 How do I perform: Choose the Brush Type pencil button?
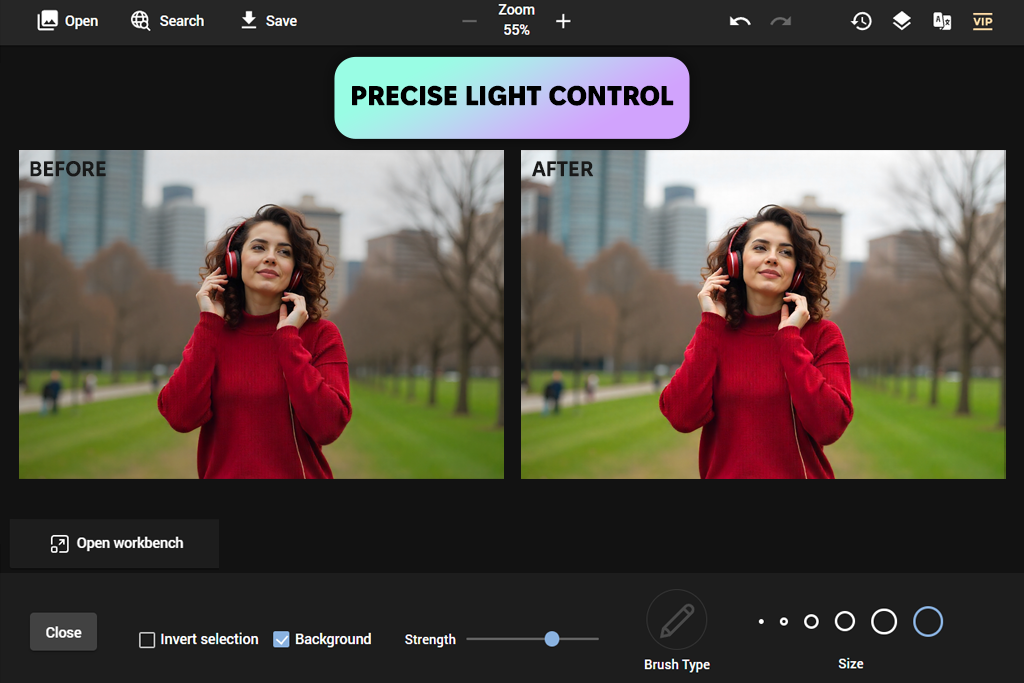pyautogui.click(x=677, y=620)
